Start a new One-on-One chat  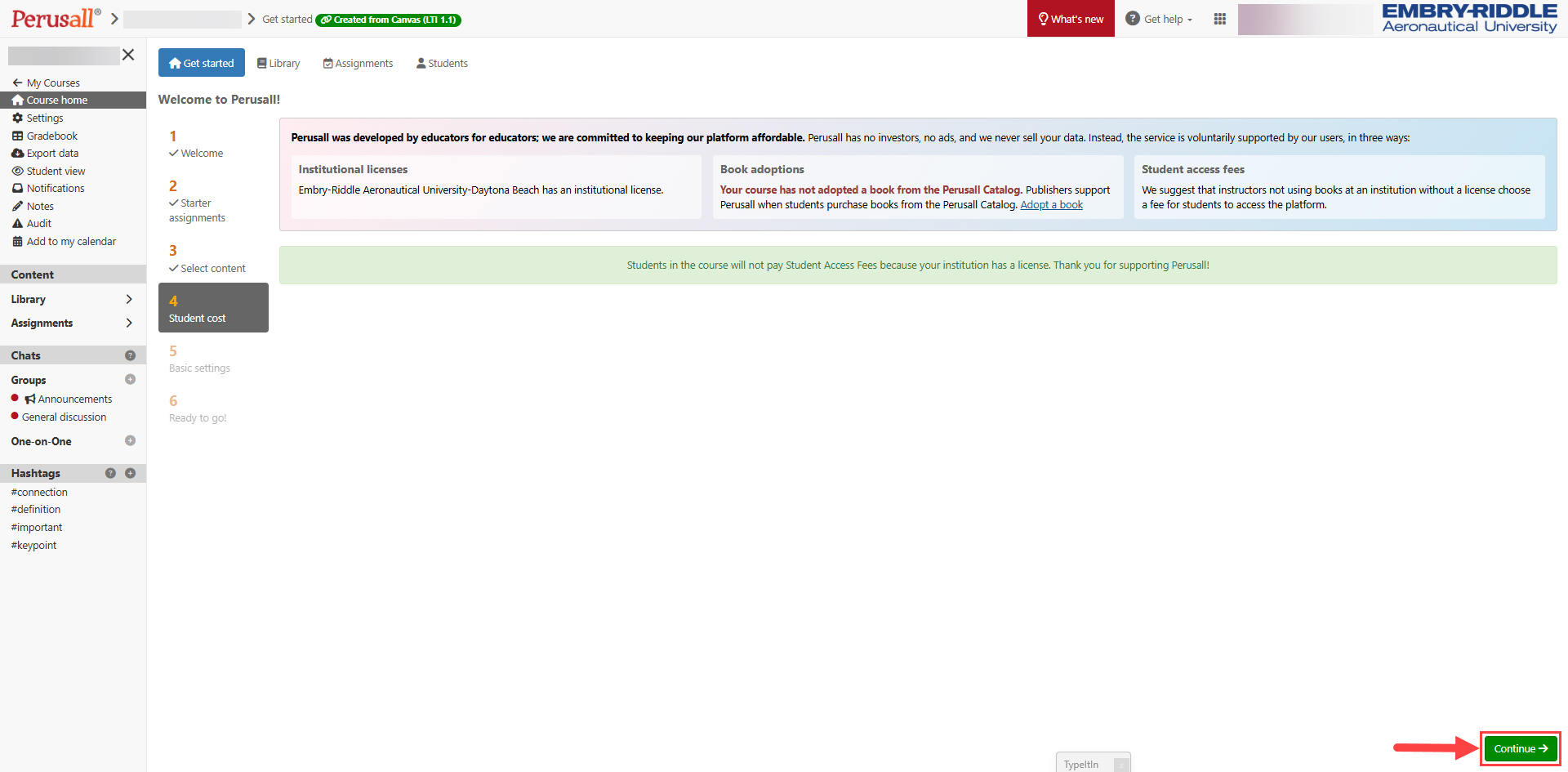click(130, 440)
